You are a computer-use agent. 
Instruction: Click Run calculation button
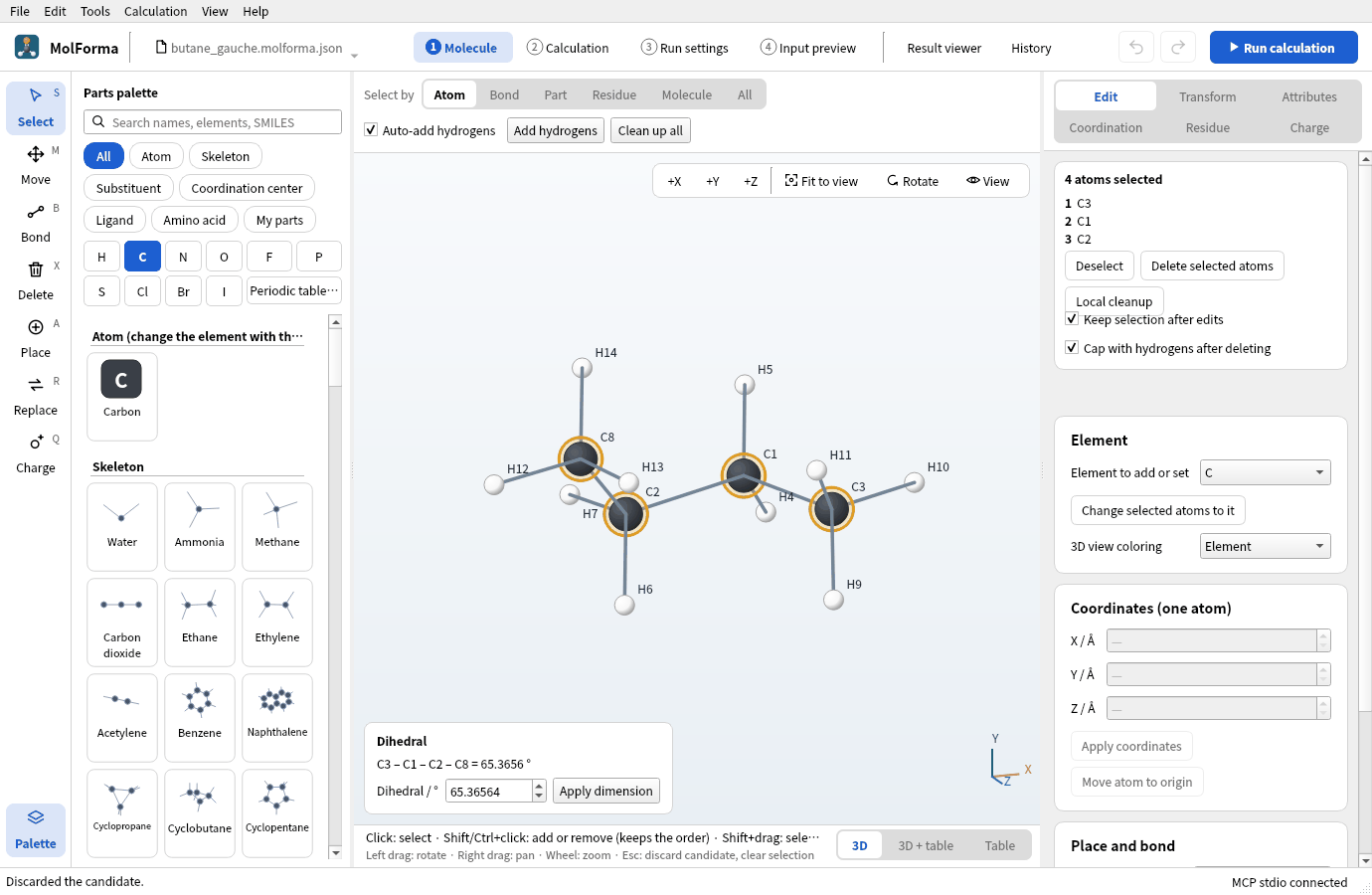(x=1284, y=48)
